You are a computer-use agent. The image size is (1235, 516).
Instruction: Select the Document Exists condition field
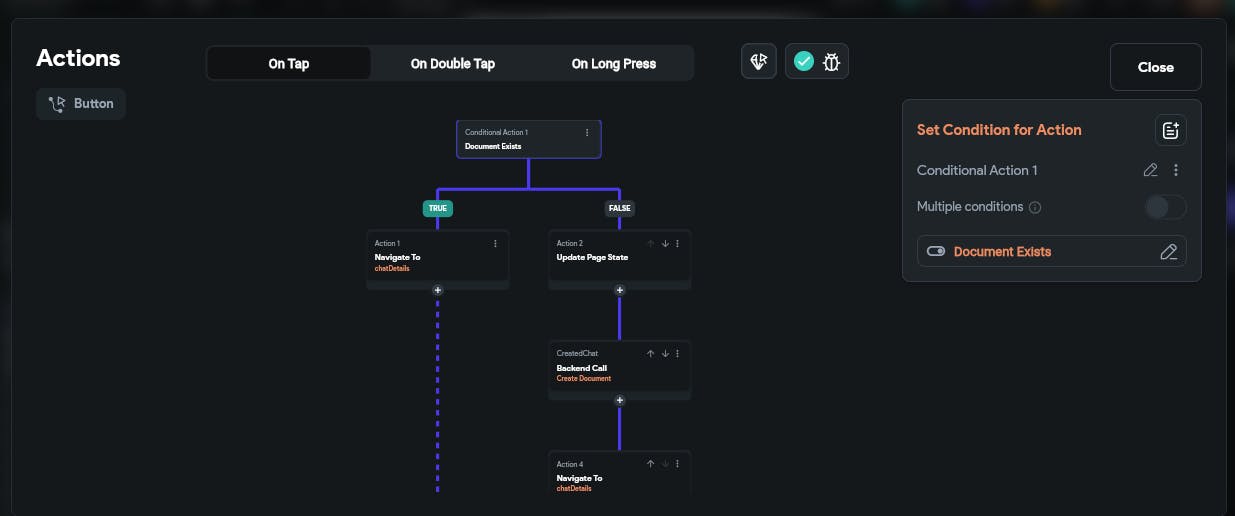(x=1052, y=251)
